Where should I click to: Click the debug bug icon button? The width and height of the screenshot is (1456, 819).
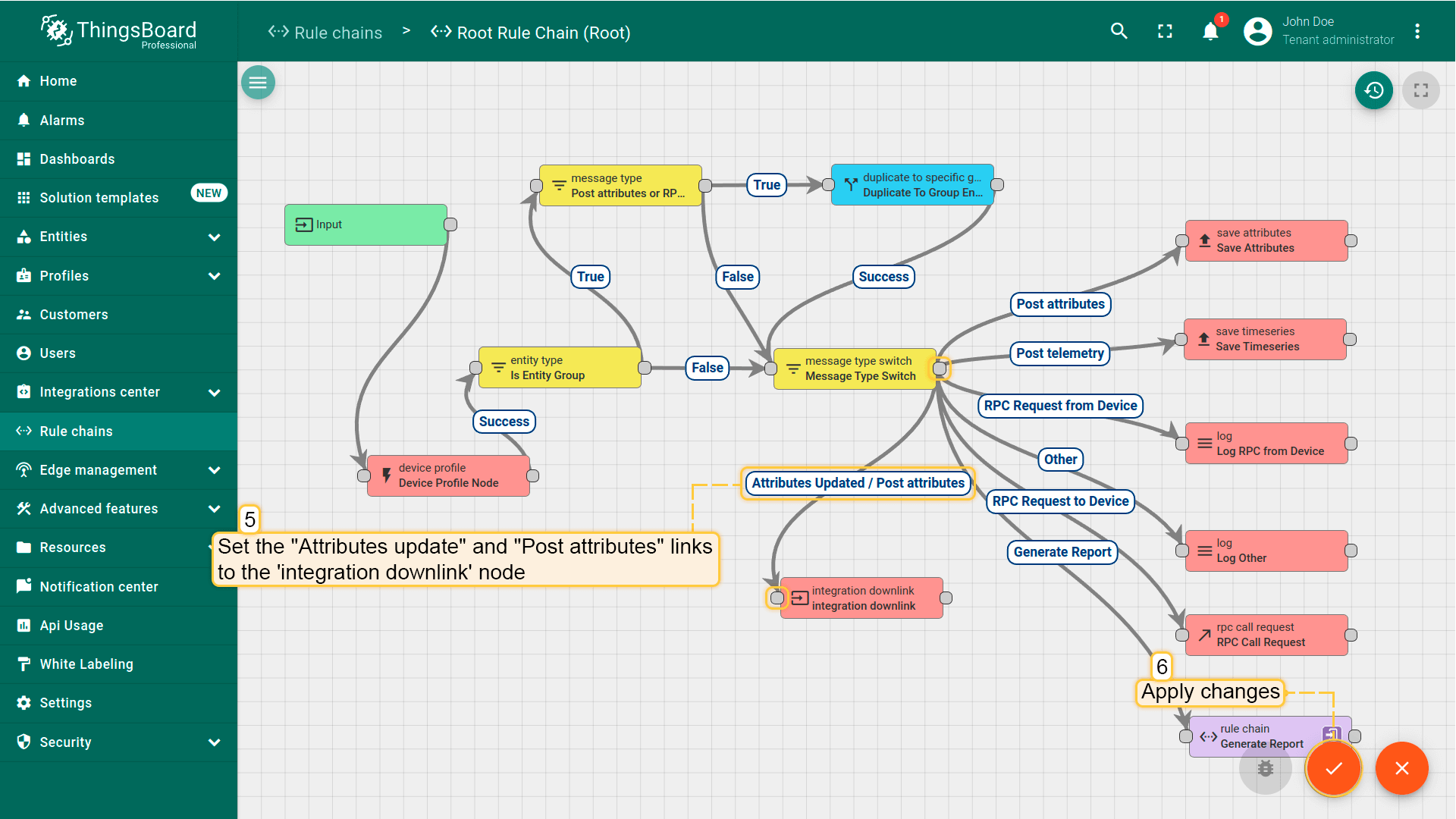point(1265,768)
